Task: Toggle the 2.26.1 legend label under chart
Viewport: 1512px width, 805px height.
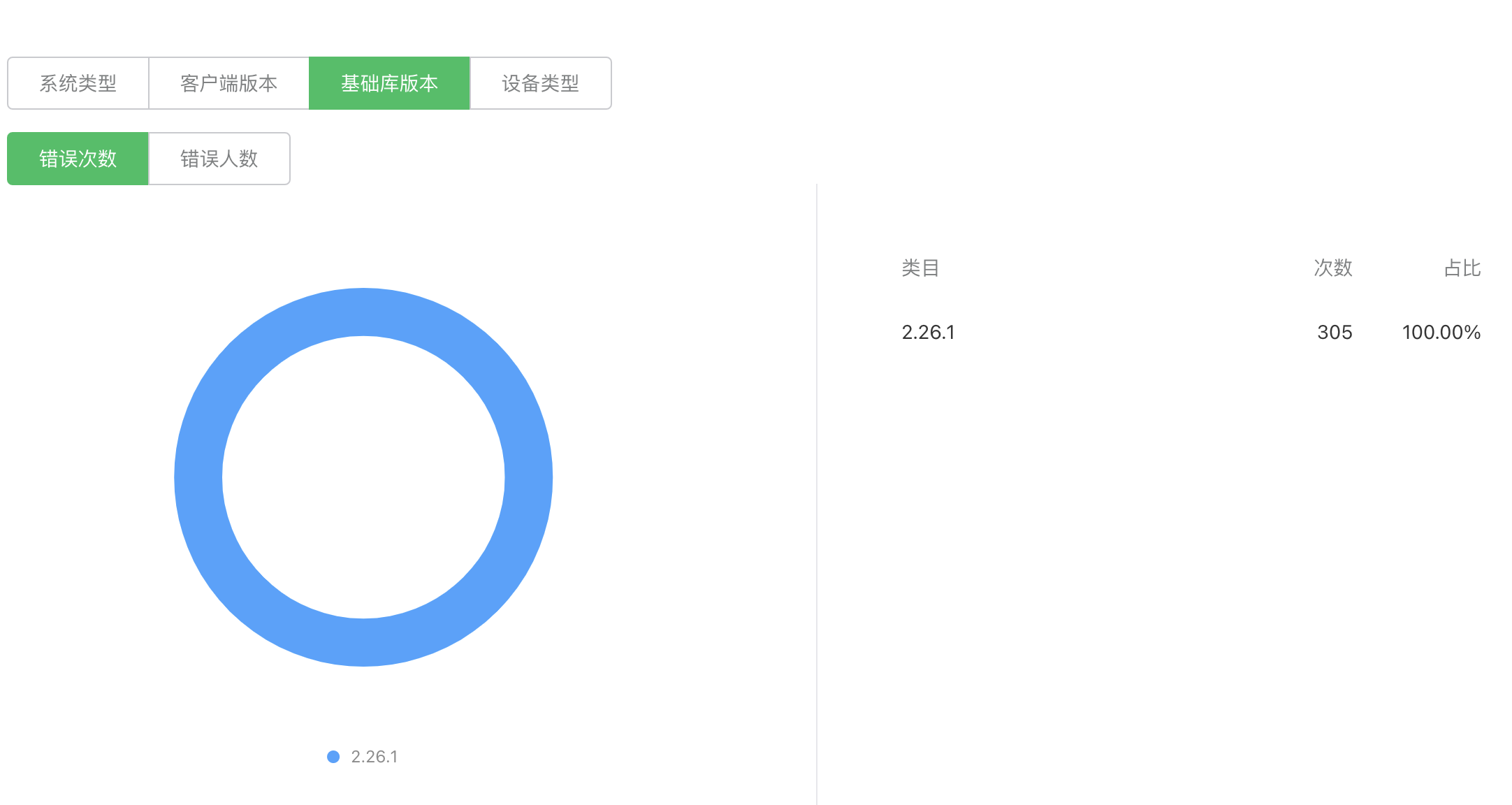Action: tap(375, 757)
